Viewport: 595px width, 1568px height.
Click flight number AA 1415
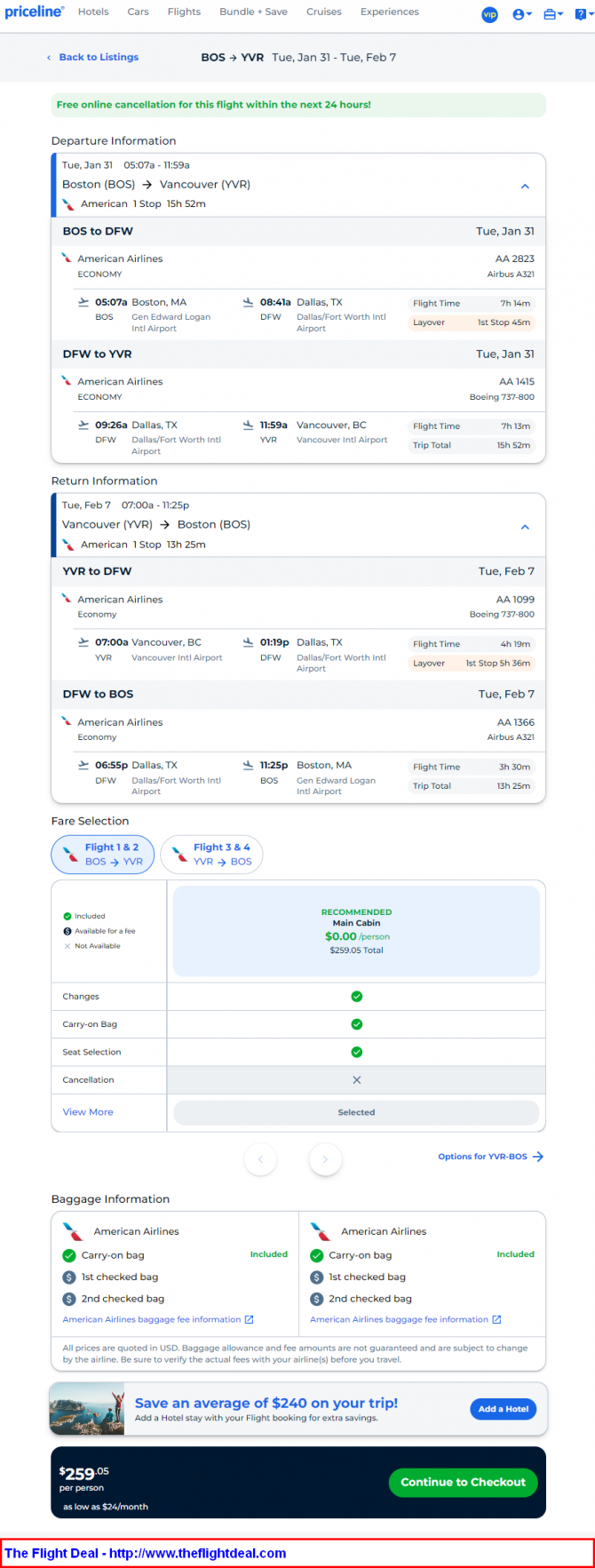517,381
